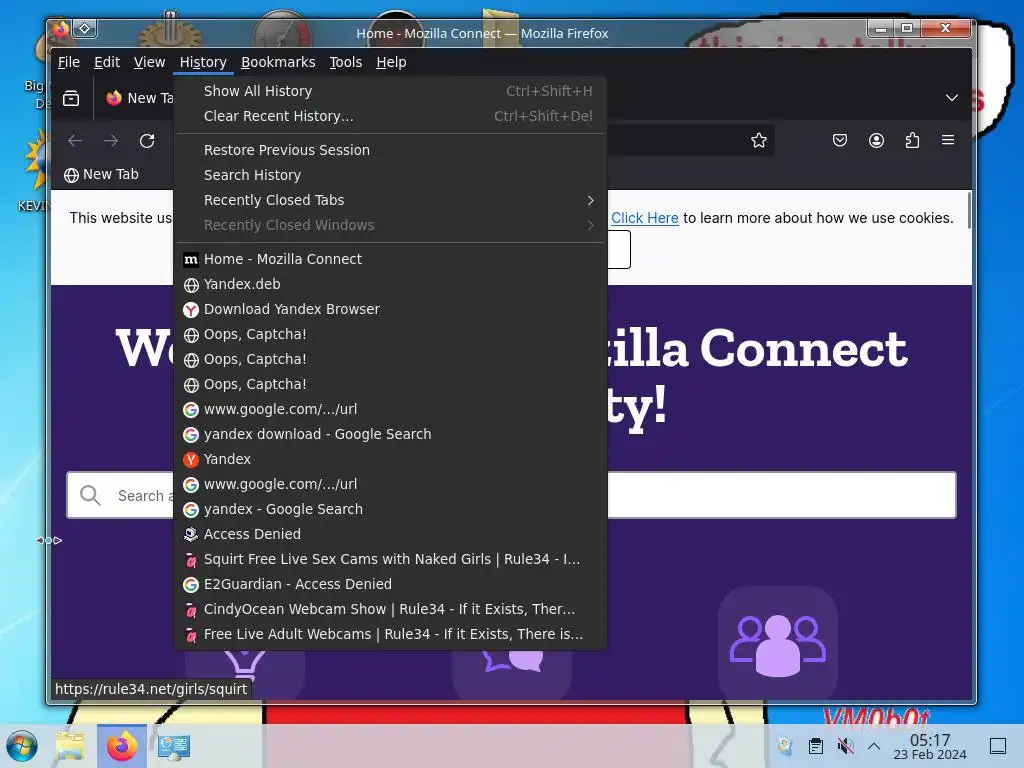
Task: Open the Bookmarks menu
Action: 278,62
